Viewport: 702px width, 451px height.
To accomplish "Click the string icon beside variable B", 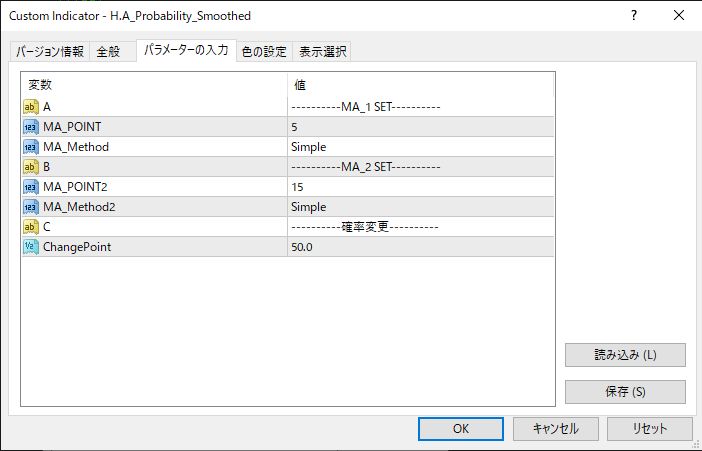I will pyautogui.click(x=31, y=167).
